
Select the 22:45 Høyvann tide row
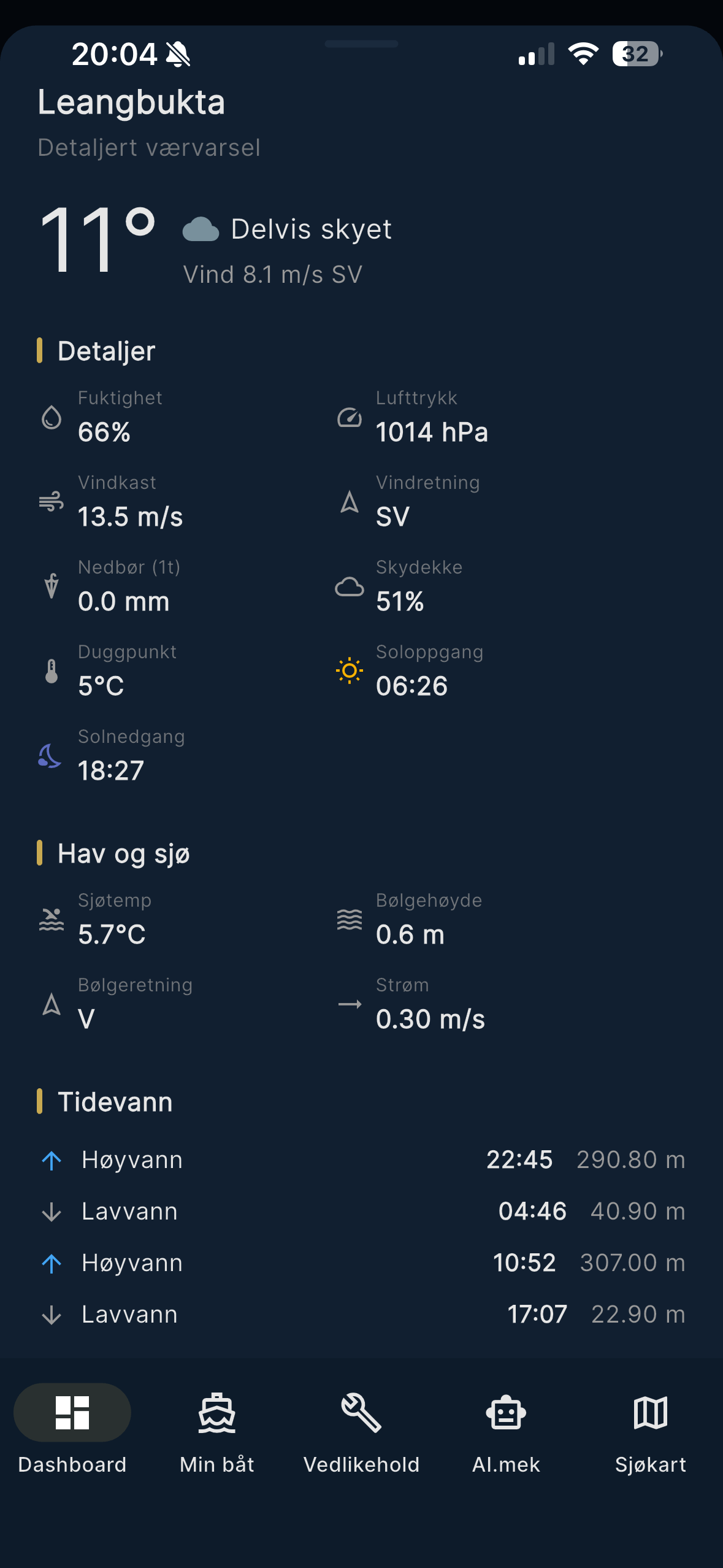pyautogui.click(x=362, y=1160)
